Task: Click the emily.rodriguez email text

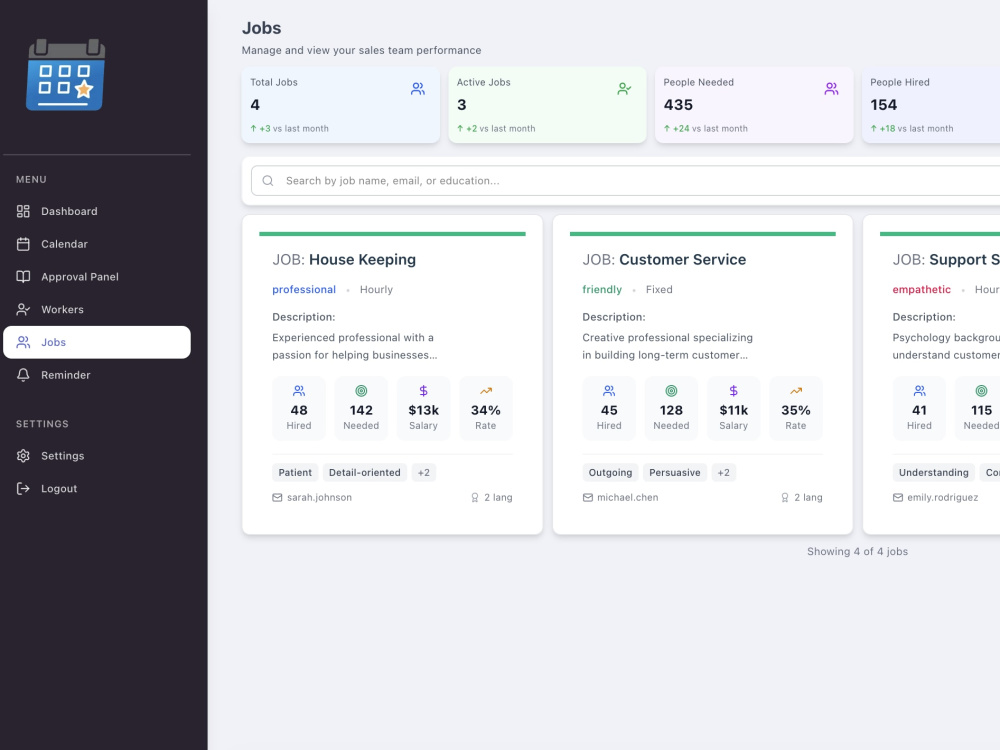Action: (943, 497)
